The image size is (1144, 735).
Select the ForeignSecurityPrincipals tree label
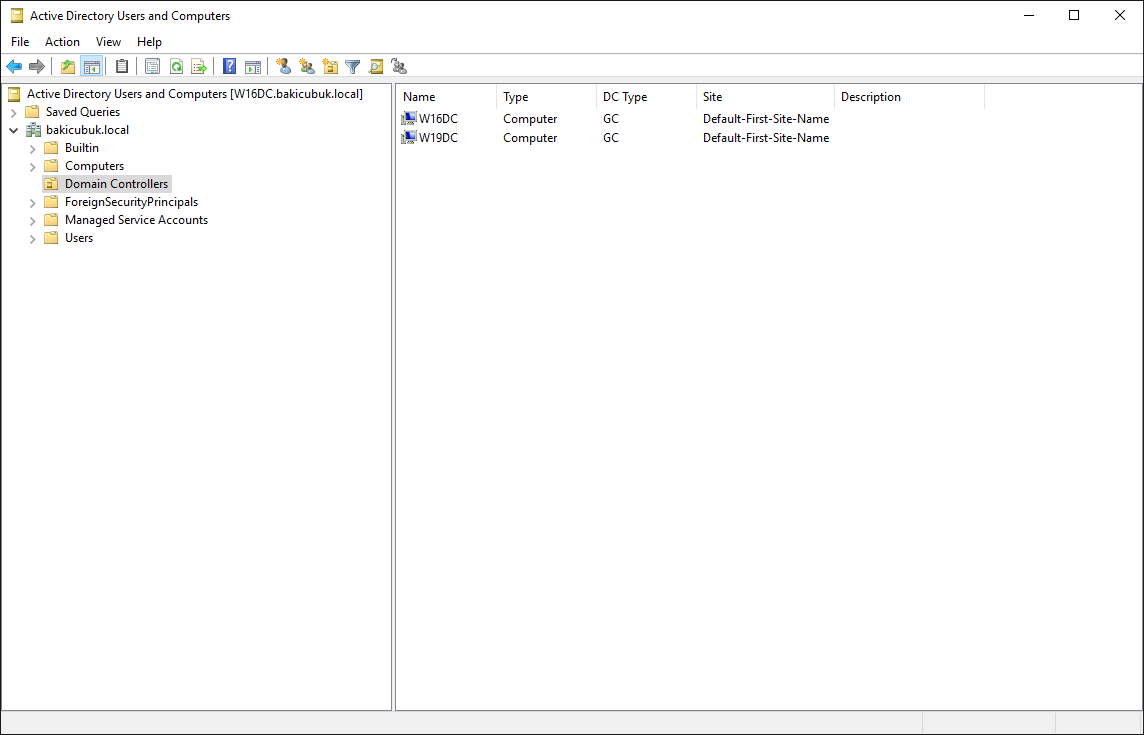pyautogui.click(x=131, y=202)
